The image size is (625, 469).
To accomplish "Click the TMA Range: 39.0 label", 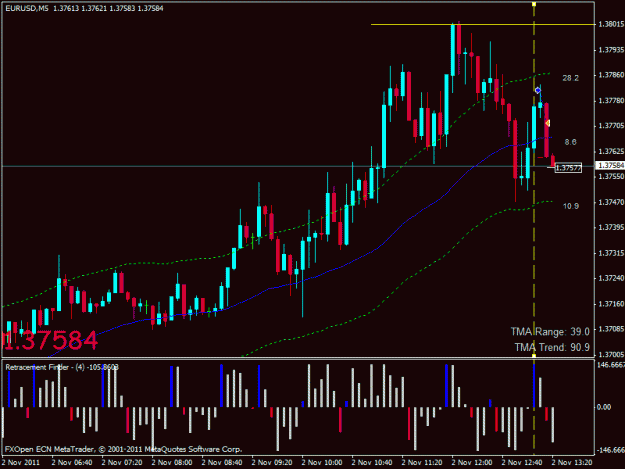I will 550,332.
